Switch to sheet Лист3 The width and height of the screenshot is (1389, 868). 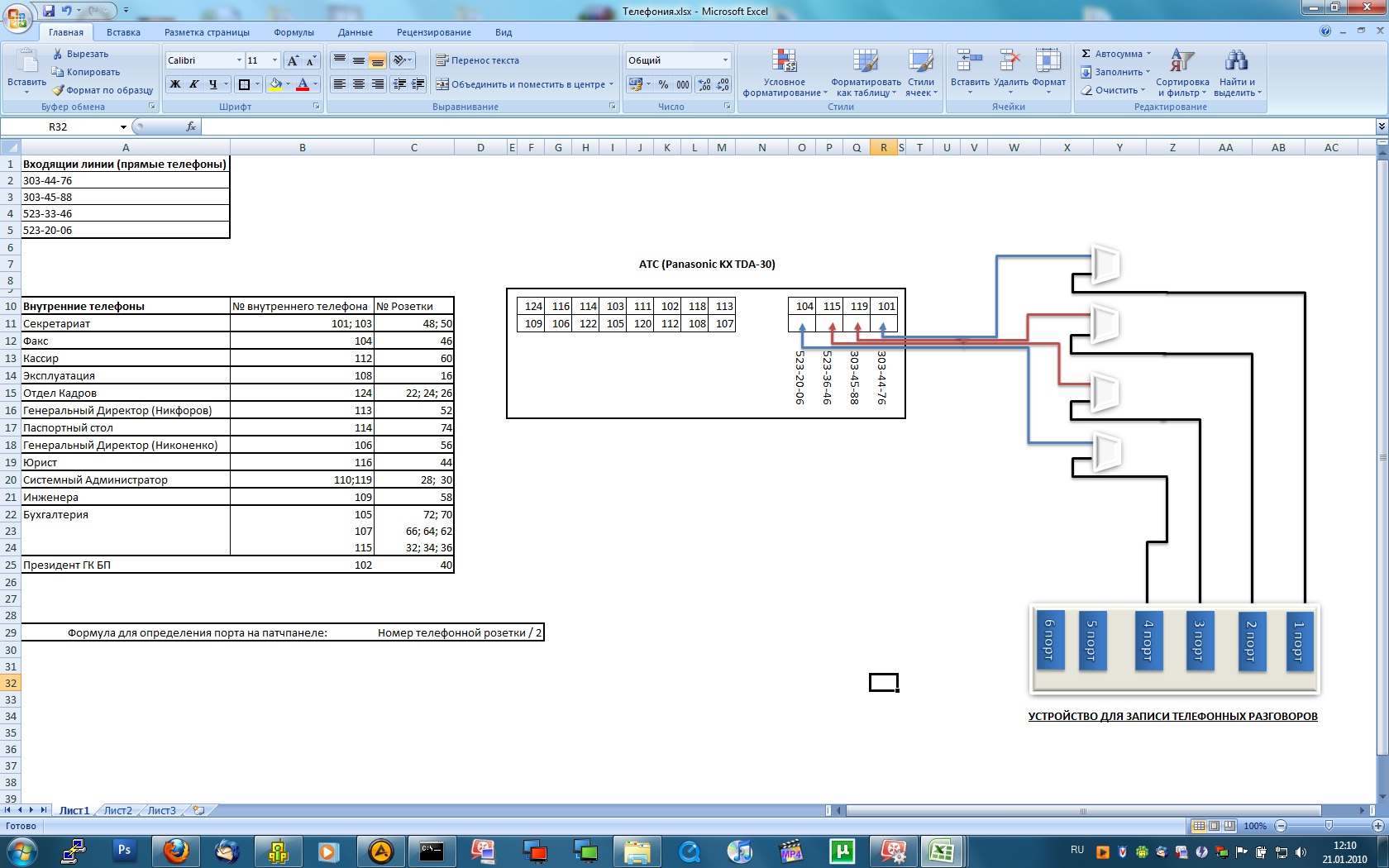tap(161, 811)
